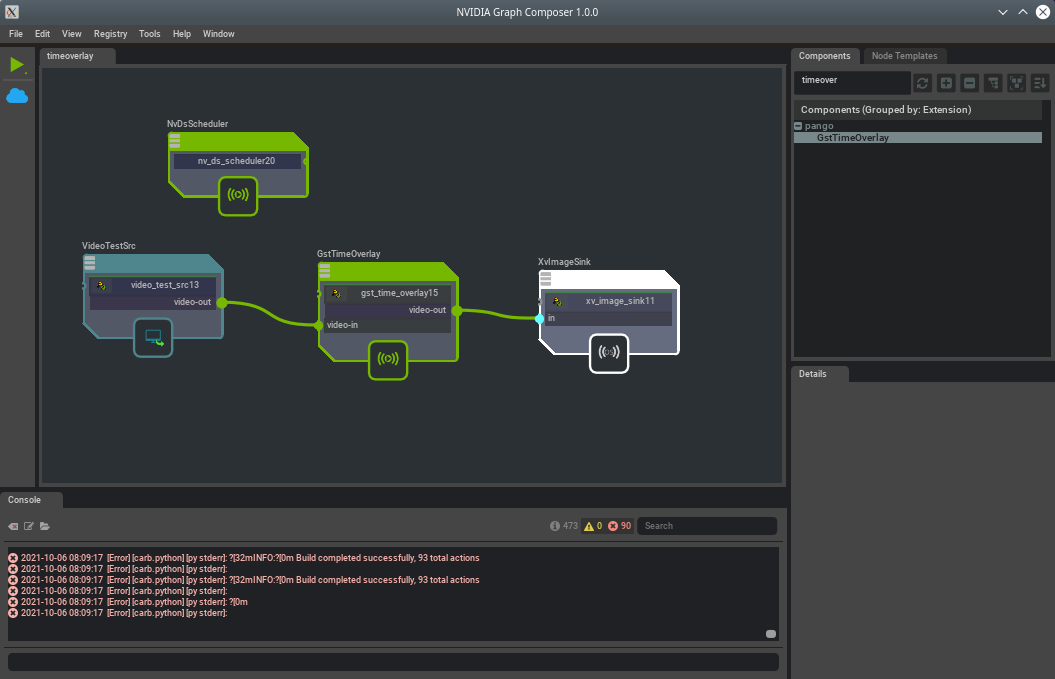The height and width of the screenshot is (679, 1055).
Task: Collapse the pango group in Components
Action: point(798,126)
